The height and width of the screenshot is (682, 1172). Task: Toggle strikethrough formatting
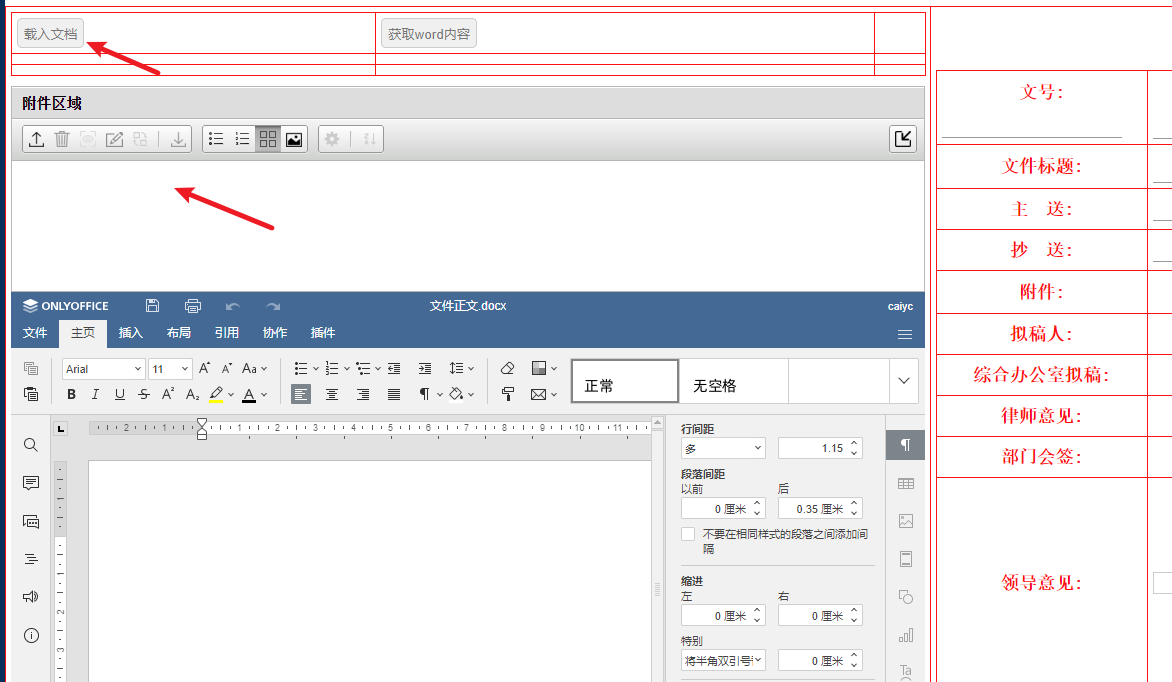(144, 394)
